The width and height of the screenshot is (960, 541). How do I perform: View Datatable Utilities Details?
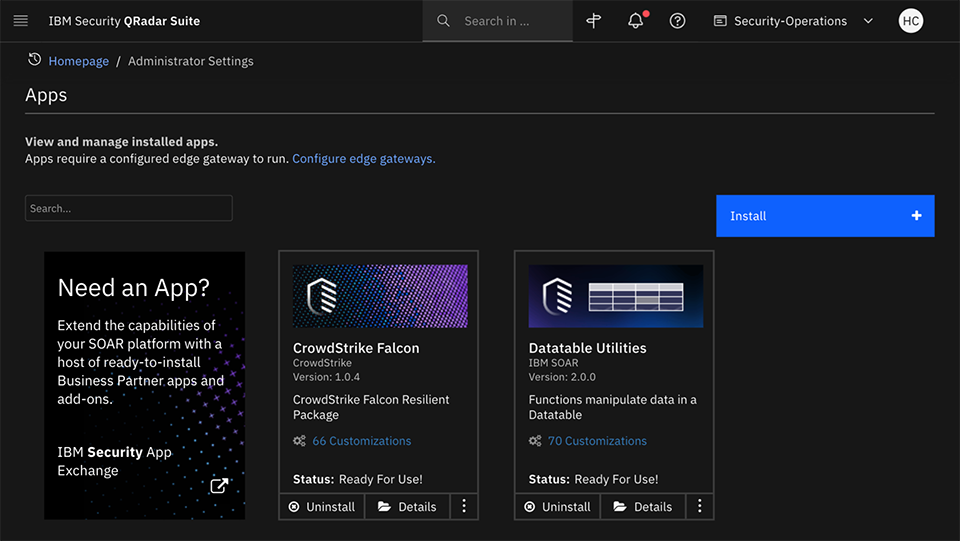pyautogui.click(x=643, y=507)
